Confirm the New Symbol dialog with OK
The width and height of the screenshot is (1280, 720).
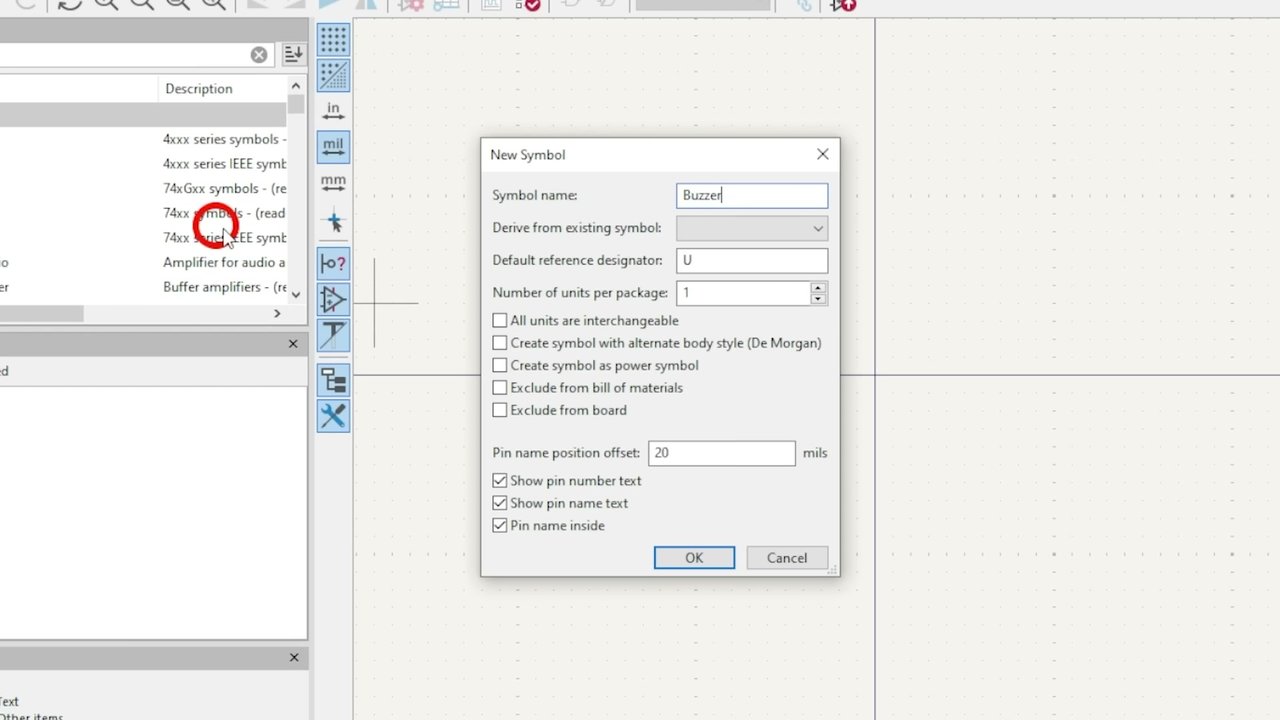tap(694, 558)
